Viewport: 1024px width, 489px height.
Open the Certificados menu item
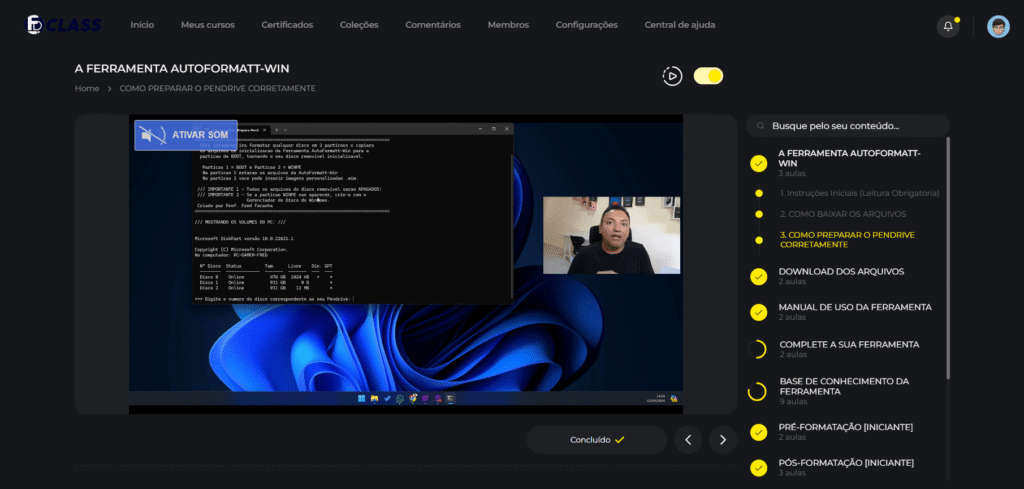coord(287,25)
